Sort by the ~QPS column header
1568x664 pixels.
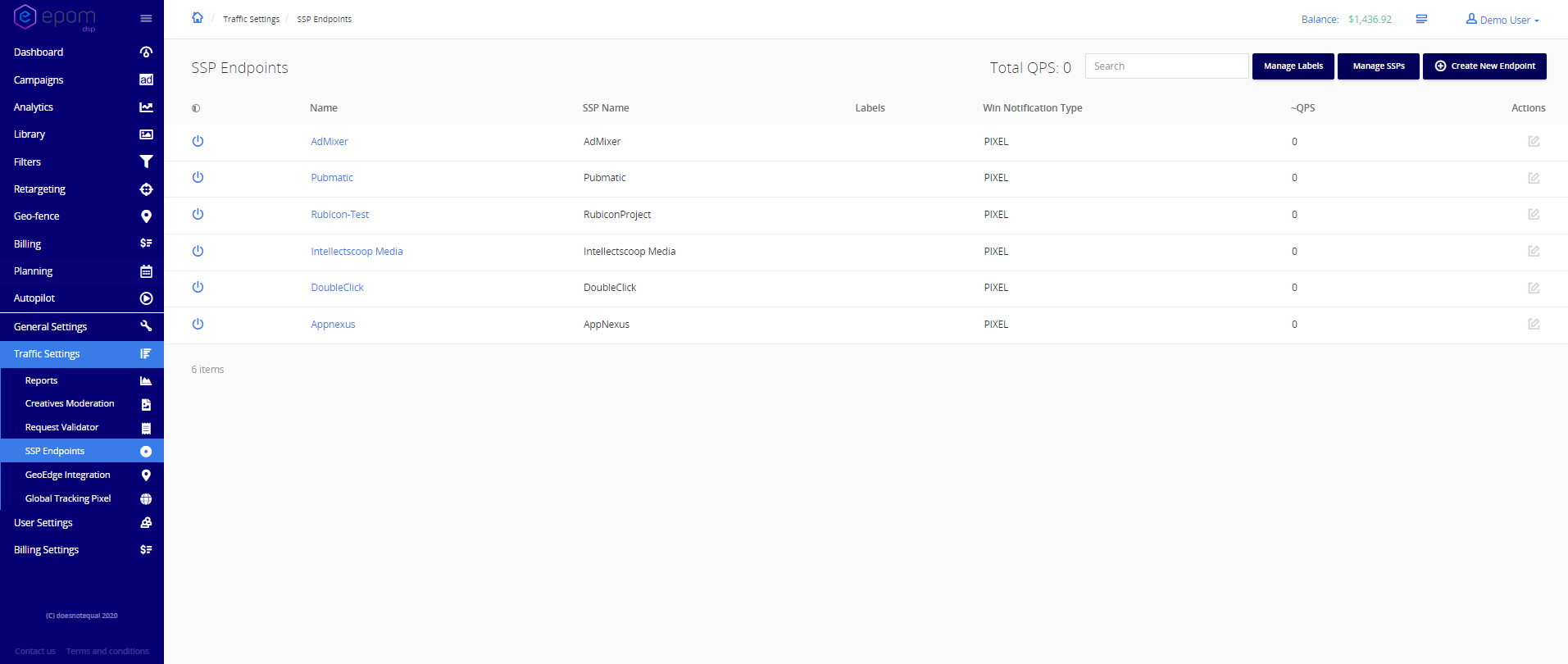pyautogui.click(x=1302, y=108)
